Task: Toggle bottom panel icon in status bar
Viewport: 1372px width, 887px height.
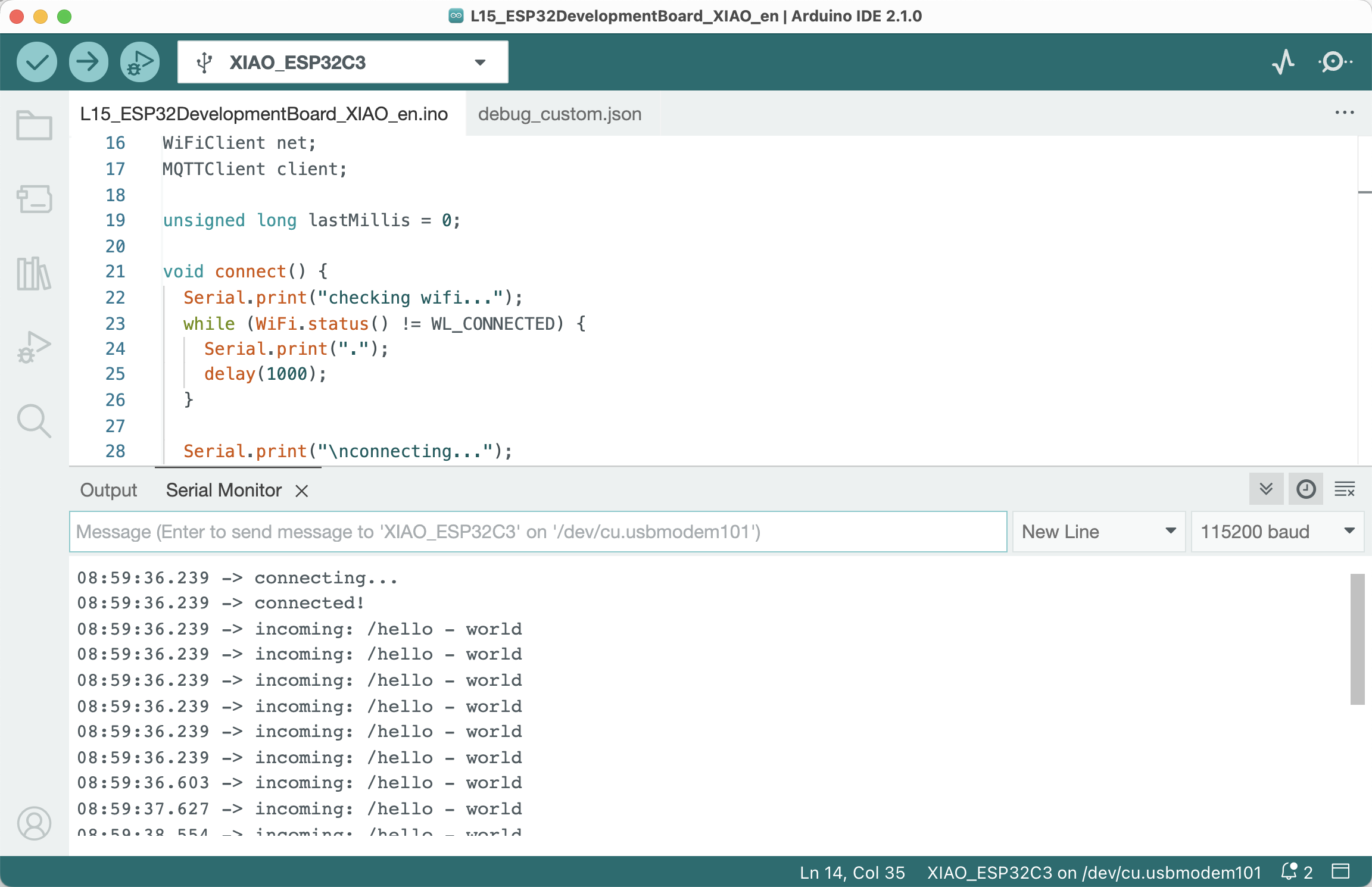Action: coord(1341,872)
